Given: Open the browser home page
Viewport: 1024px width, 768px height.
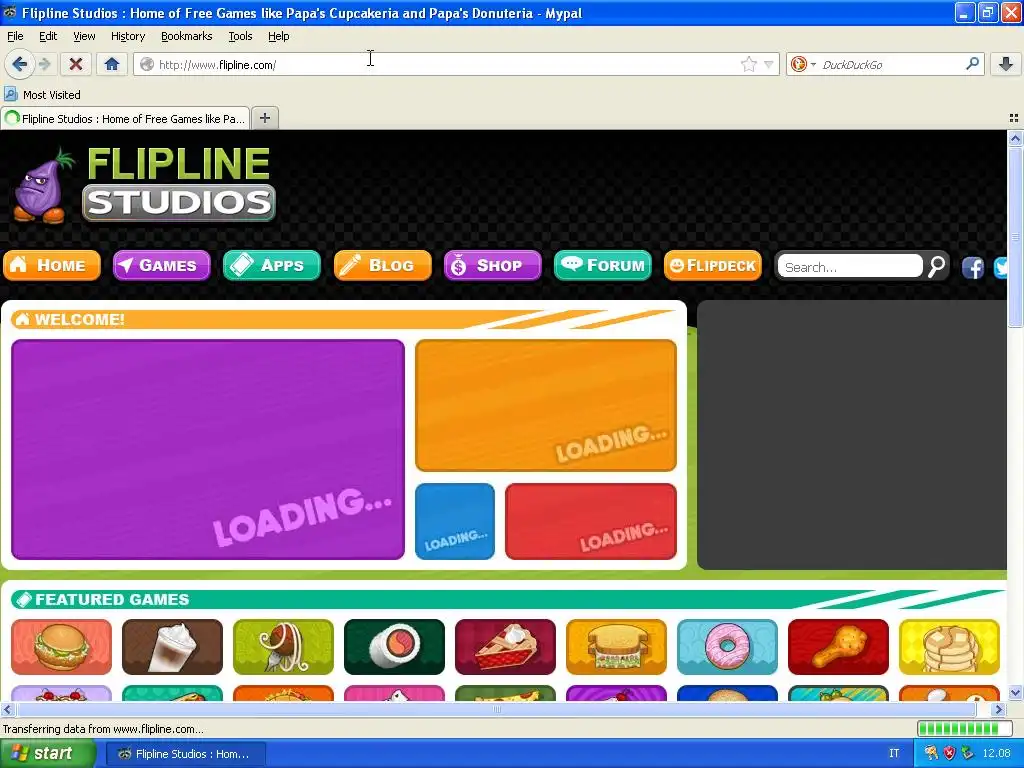Looking at the screenshot, I should [112, 64].
